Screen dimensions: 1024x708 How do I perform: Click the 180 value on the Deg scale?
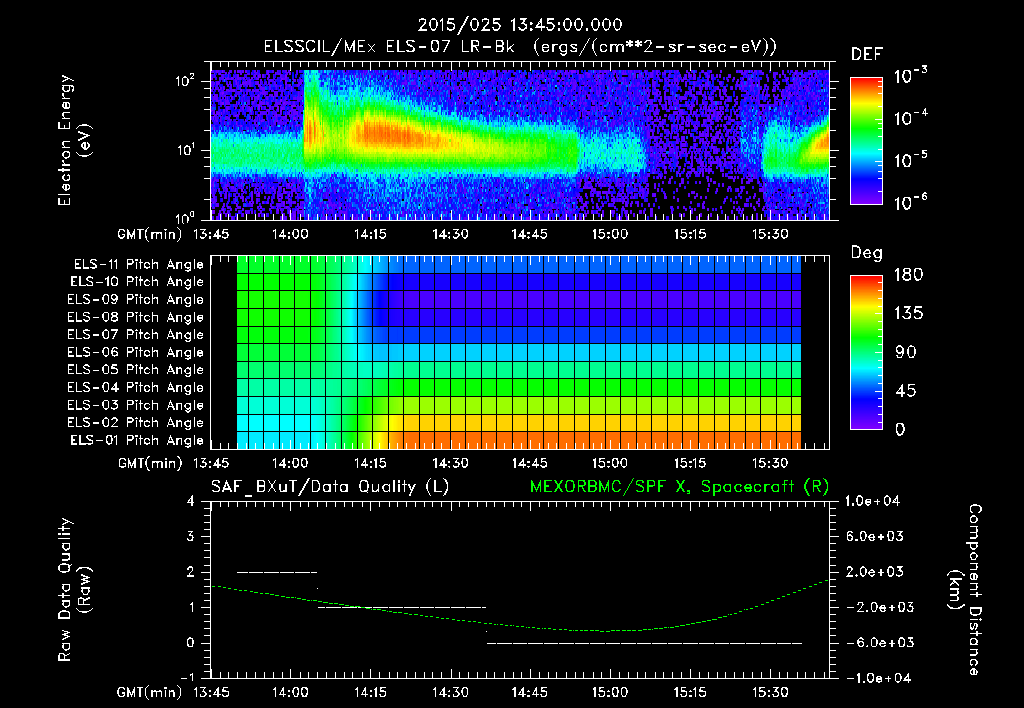[x=908, y=275]
